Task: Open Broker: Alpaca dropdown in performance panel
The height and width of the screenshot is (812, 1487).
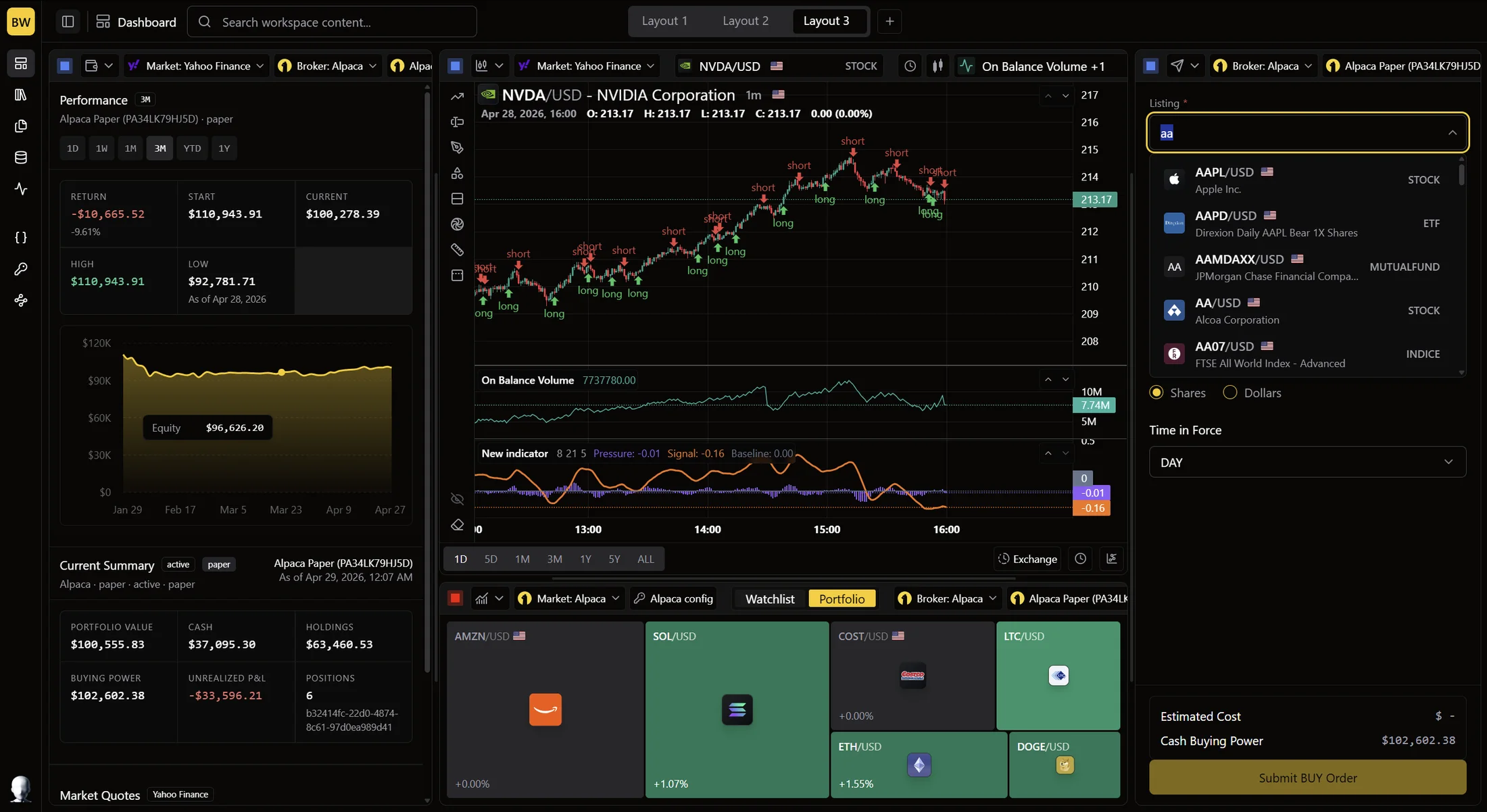Action: (x=328, y=66)
